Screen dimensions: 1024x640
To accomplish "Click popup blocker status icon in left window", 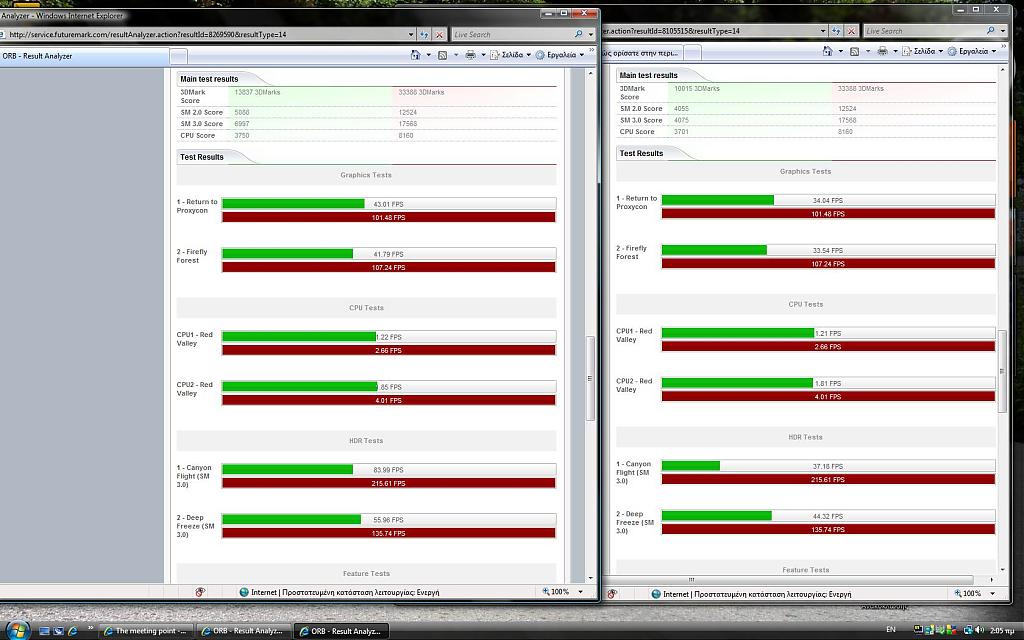I will [200, 592].
